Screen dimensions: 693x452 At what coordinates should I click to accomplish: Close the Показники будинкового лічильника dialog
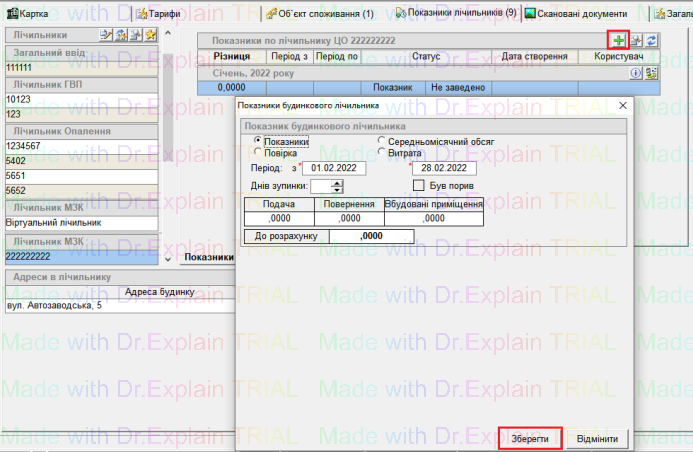622,105
